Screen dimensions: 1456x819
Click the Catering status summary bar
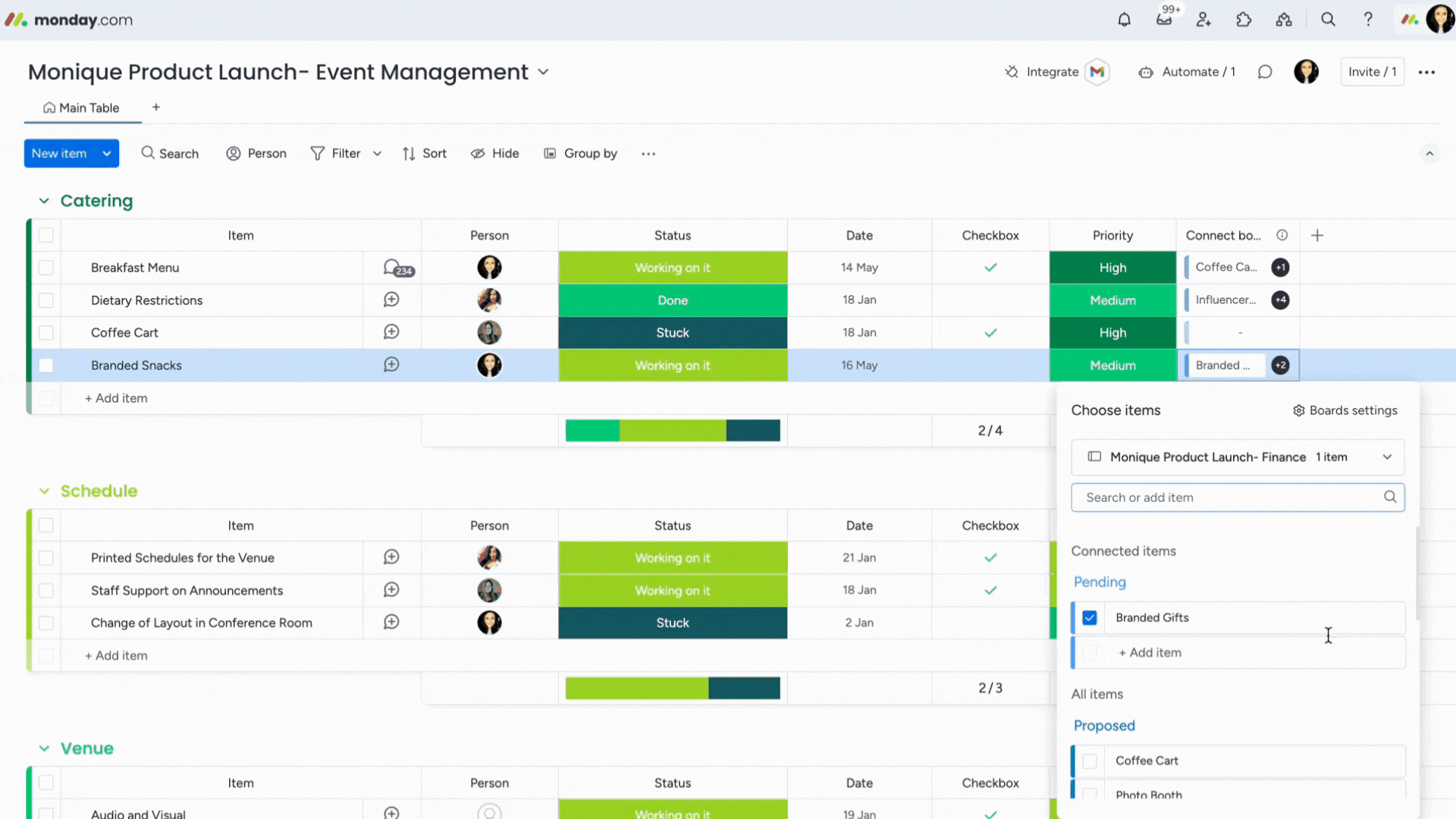point(673,431)
